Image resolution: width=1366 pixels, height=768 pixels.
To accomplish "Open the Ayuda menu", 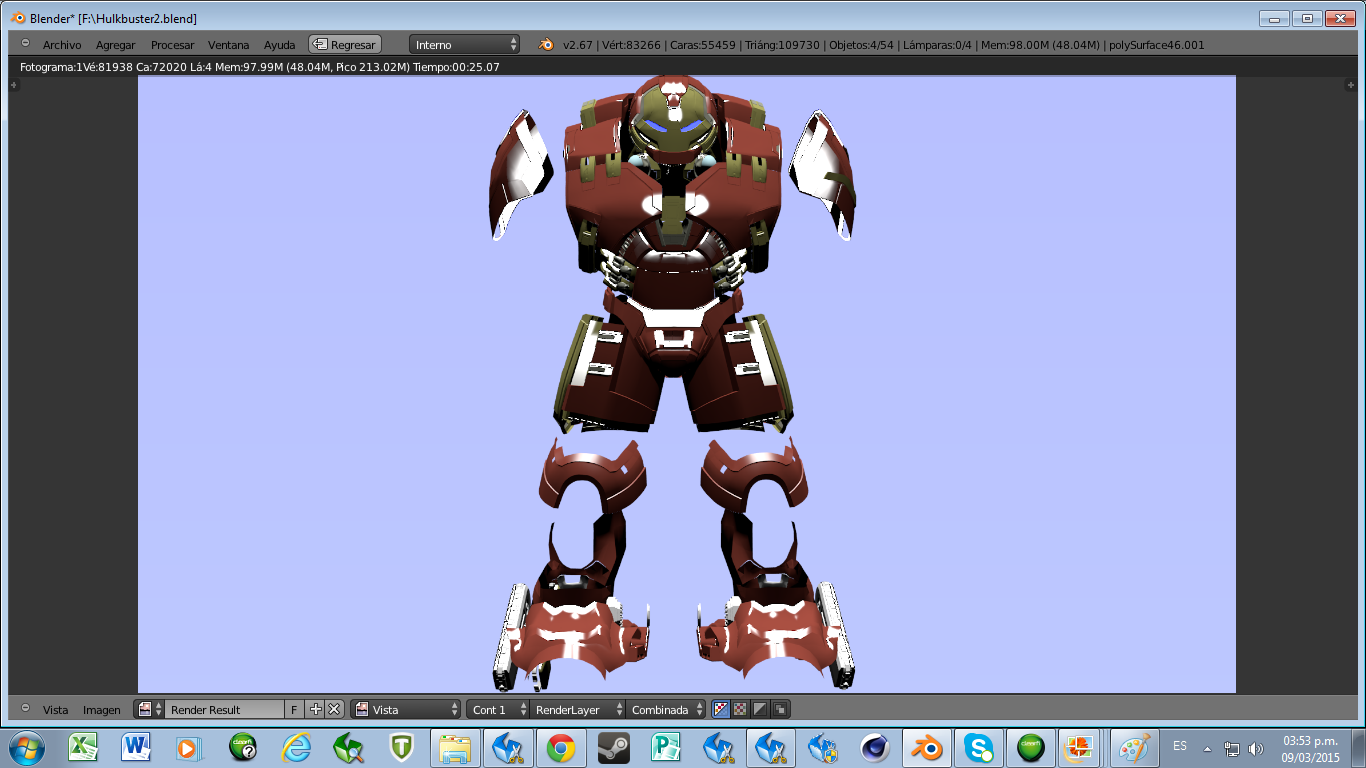I will [280, 45].
